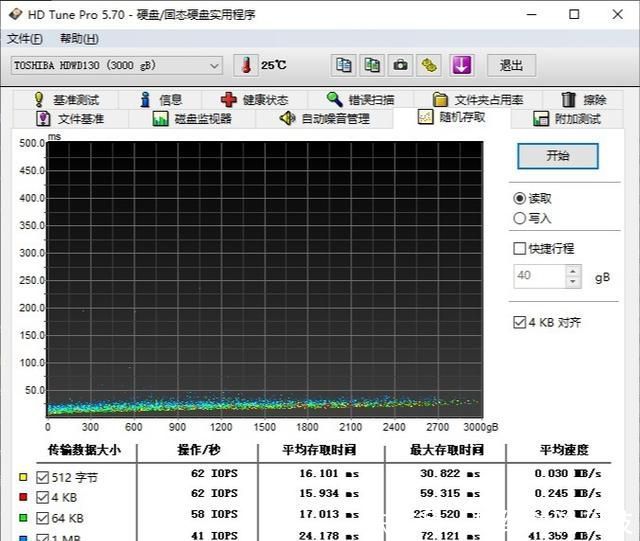
Task: Click the 30.822 ms maximum access value
Action: [450, 474]
